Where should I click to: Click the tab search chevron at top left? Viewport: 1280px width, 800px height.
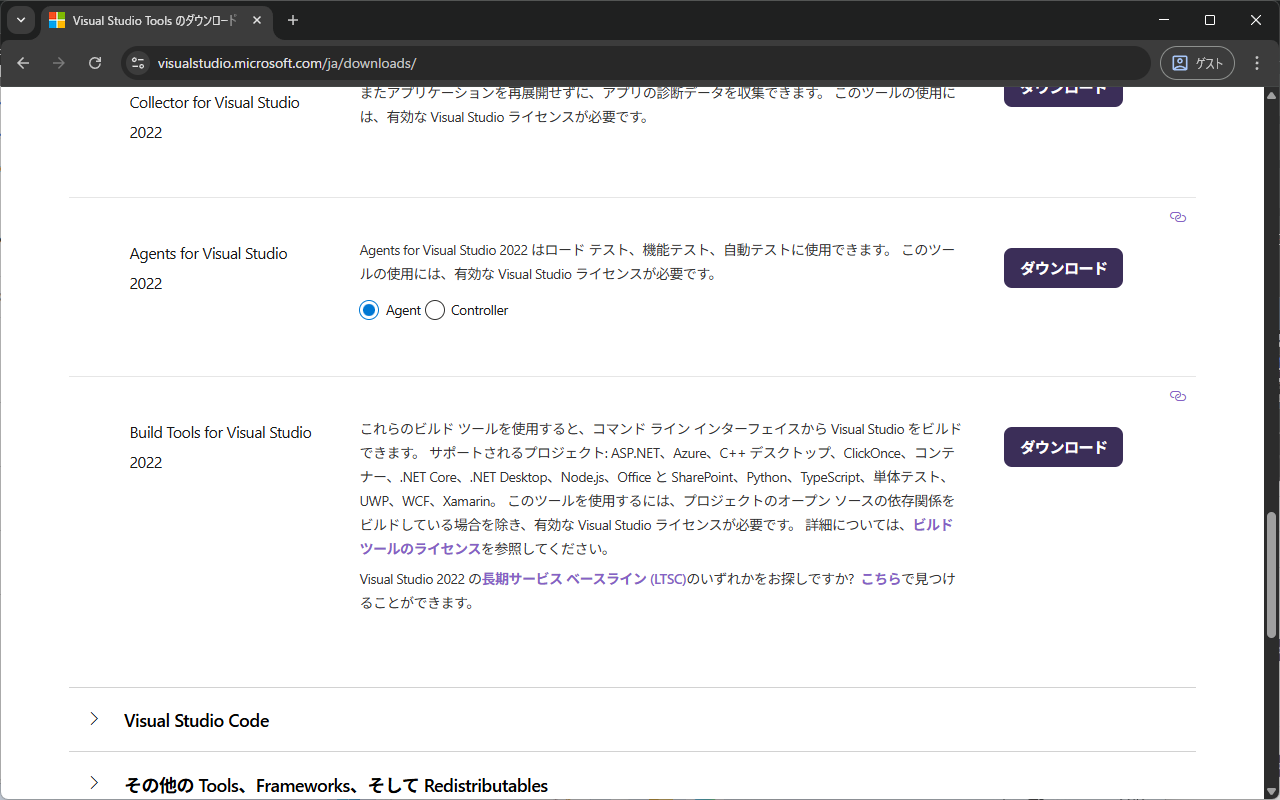(19, 20)
